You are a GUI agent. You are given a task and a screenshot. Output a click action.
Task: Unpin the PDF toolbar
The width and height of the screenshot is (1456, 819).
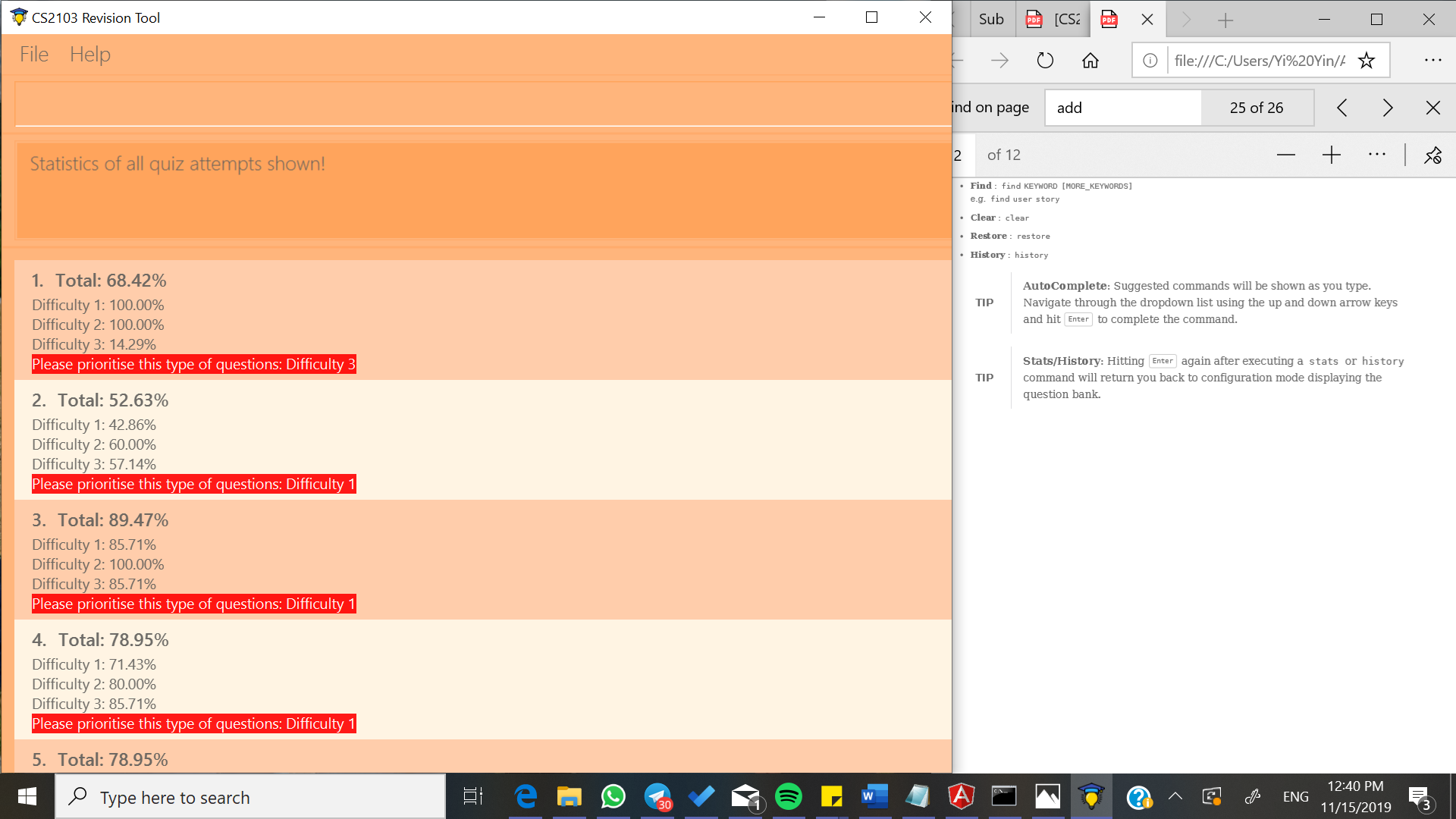click(x=1432, y=155)
